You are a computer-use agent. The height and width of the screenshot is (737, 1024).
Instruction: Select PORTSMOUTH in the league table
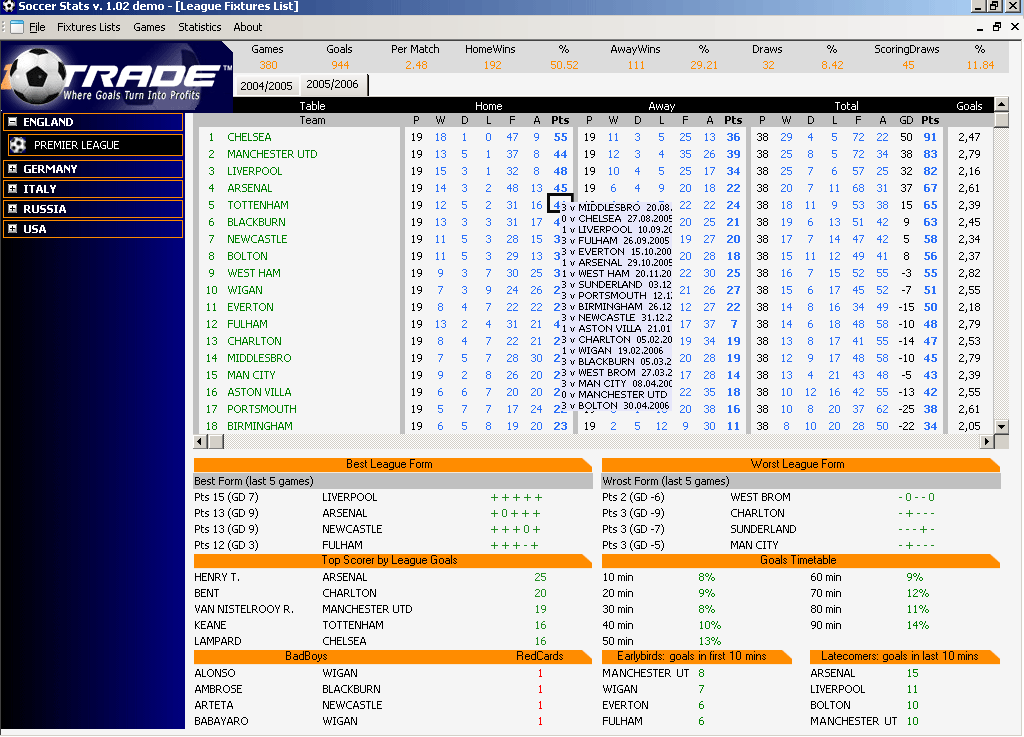tap(262, 409)
